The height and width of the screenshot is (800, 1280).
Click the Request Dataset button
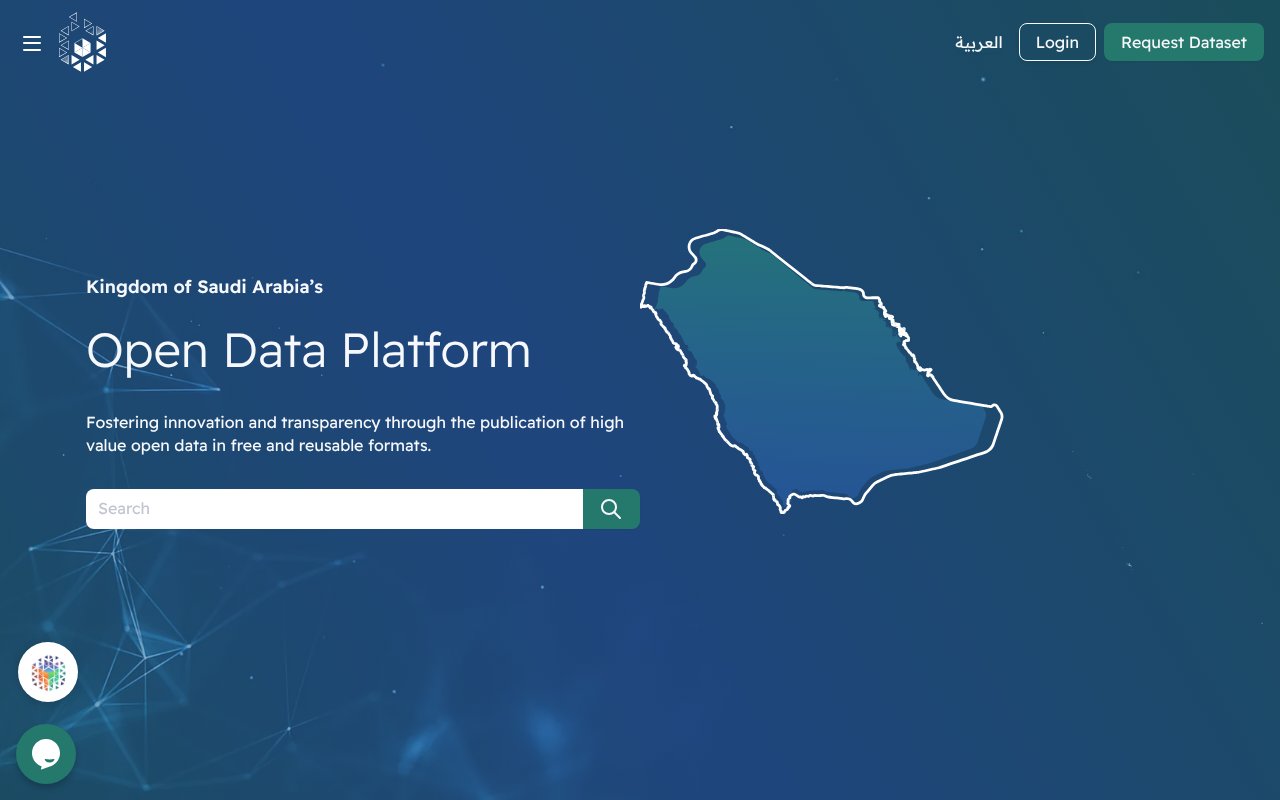pyautogui.click(x=1184, y=42)
